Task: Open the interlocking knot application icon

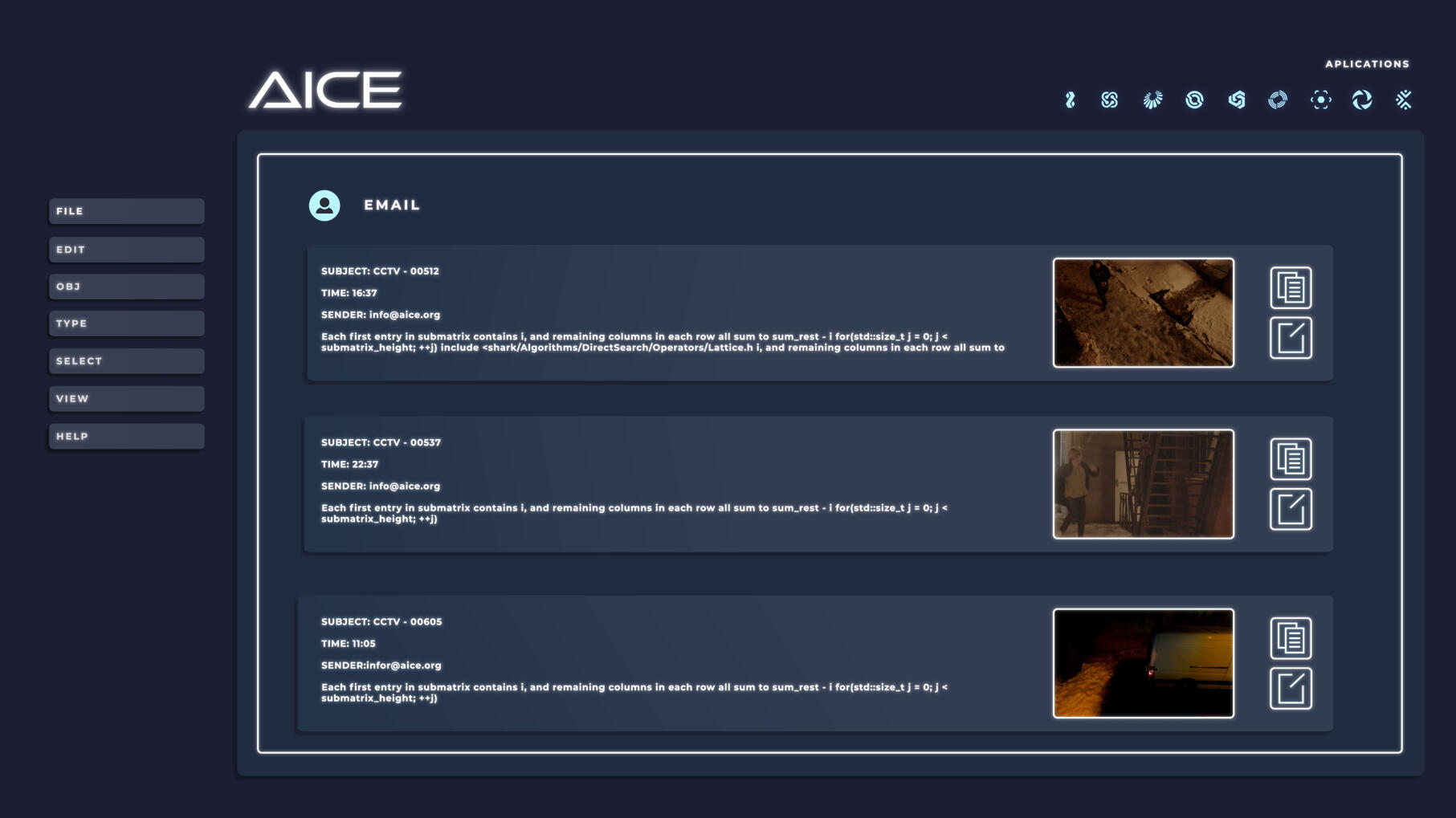Action: 1110,100
